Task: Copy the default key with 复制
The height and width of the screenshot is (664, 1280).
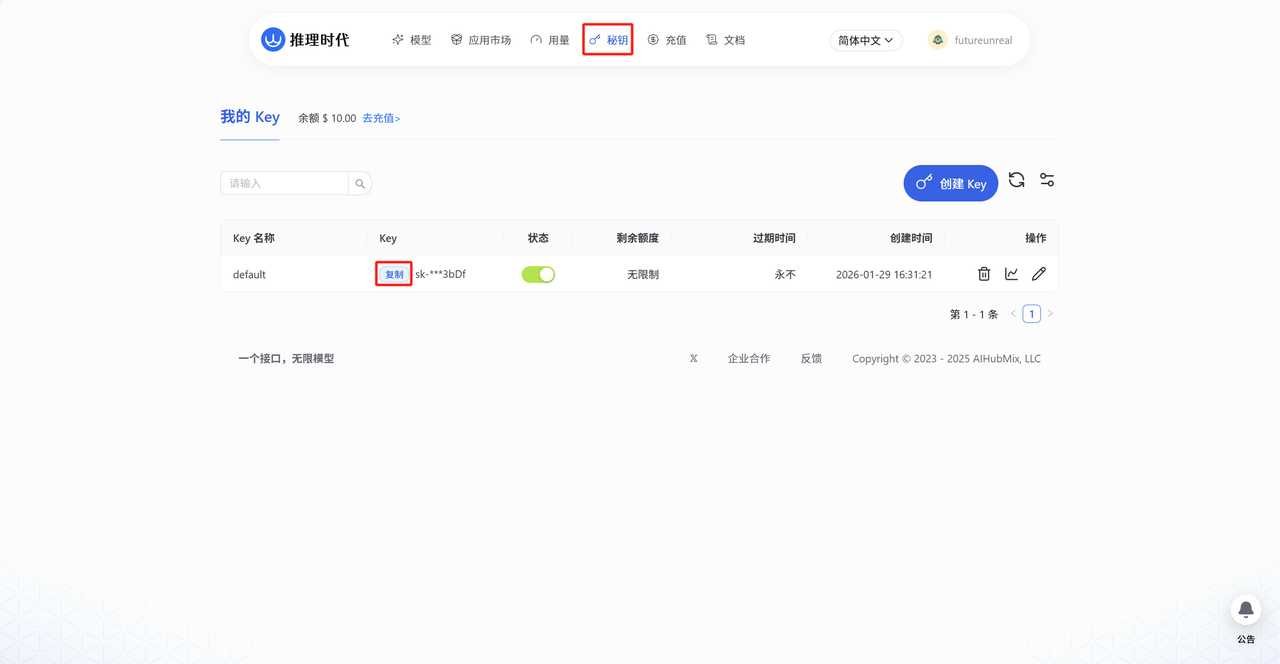Action: coord(394,274)
